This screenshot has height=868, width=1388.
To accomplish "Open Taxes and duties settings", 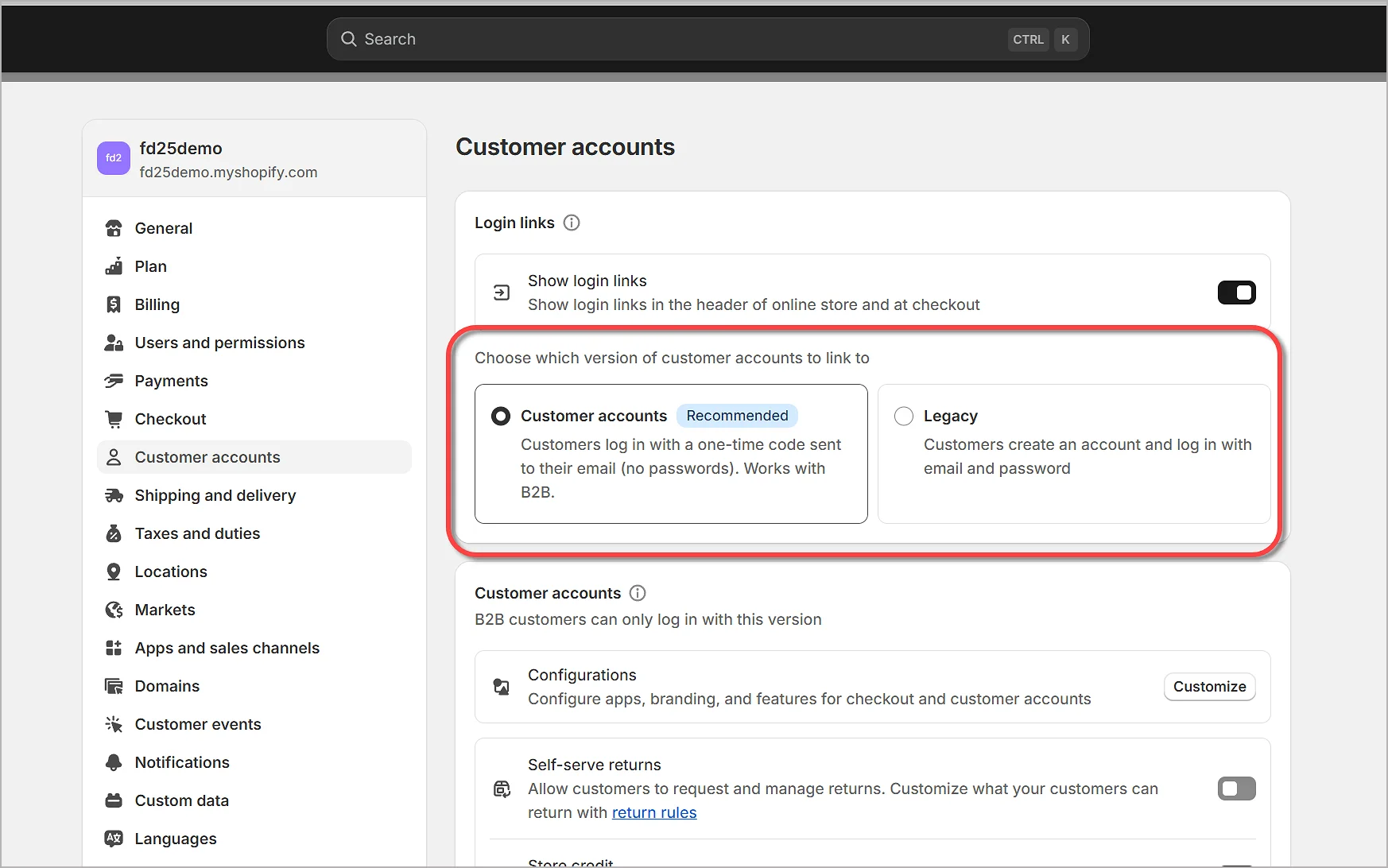I will pos(197,533).
